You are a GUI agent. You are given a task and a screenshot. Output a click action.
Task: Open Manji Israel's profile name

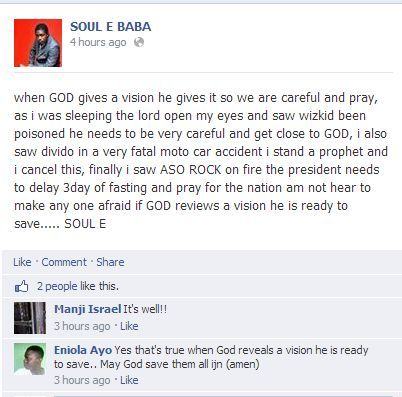[x=87, y=309]
